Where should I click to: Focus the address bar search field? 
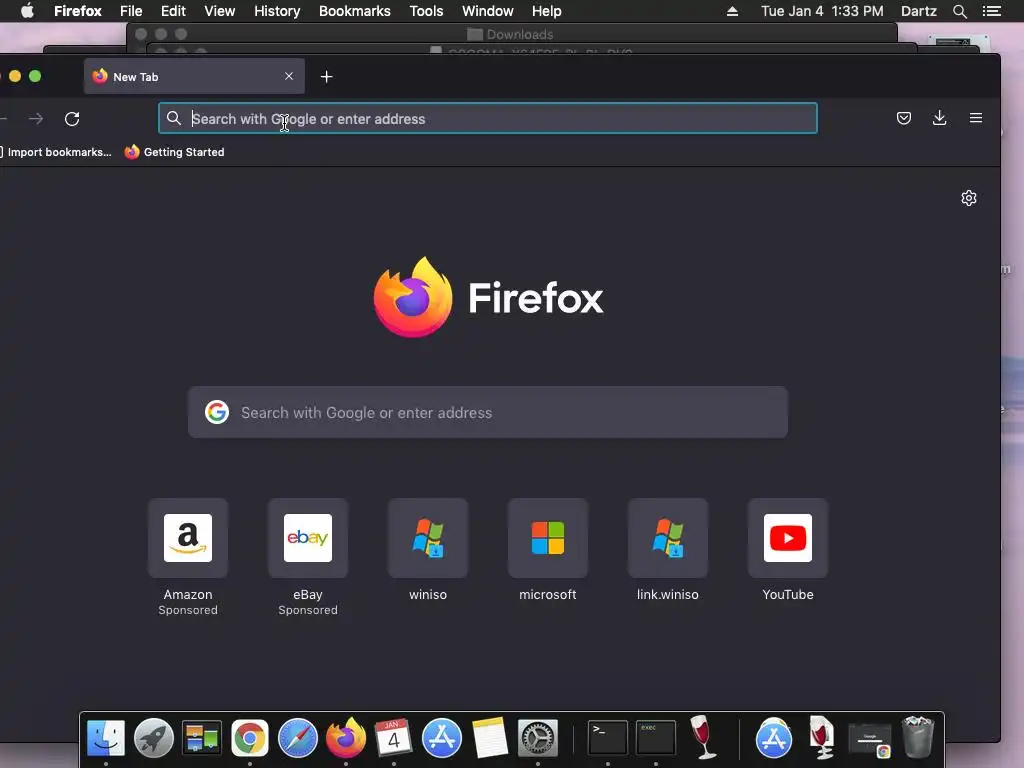click(488, 119)
